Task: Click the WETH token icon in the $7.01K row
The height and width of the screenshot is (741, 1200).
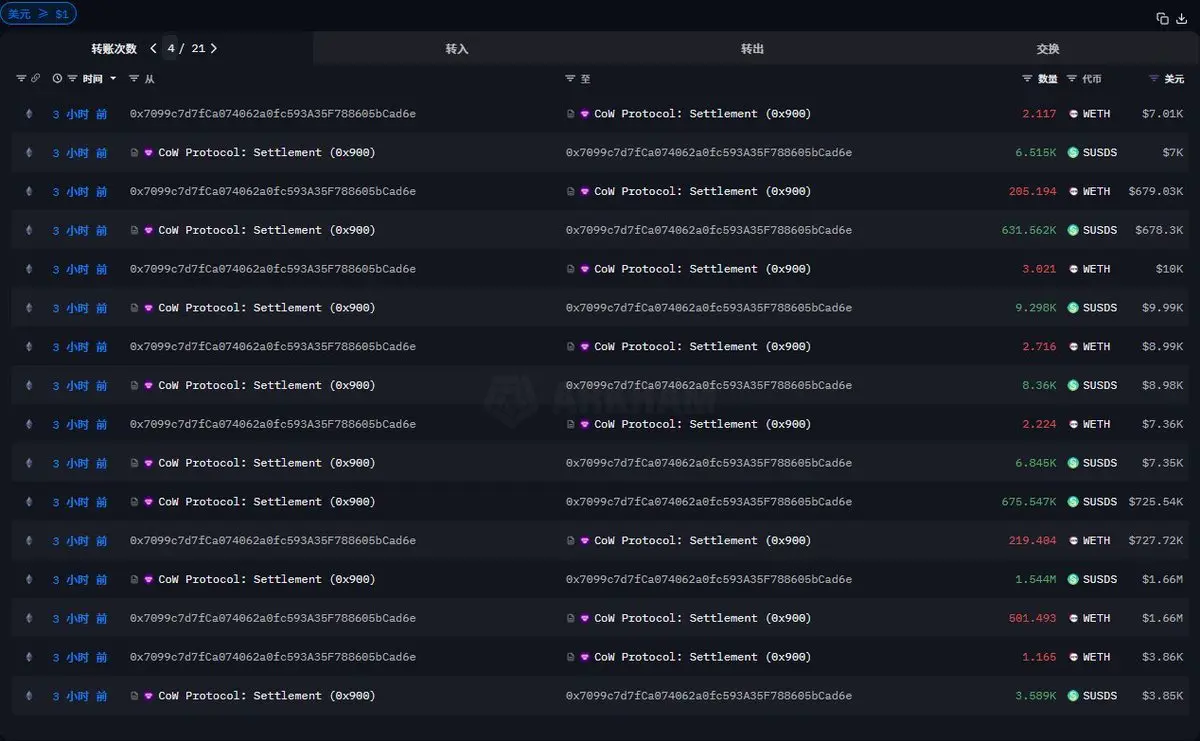Action: (x=1073, y=114)
